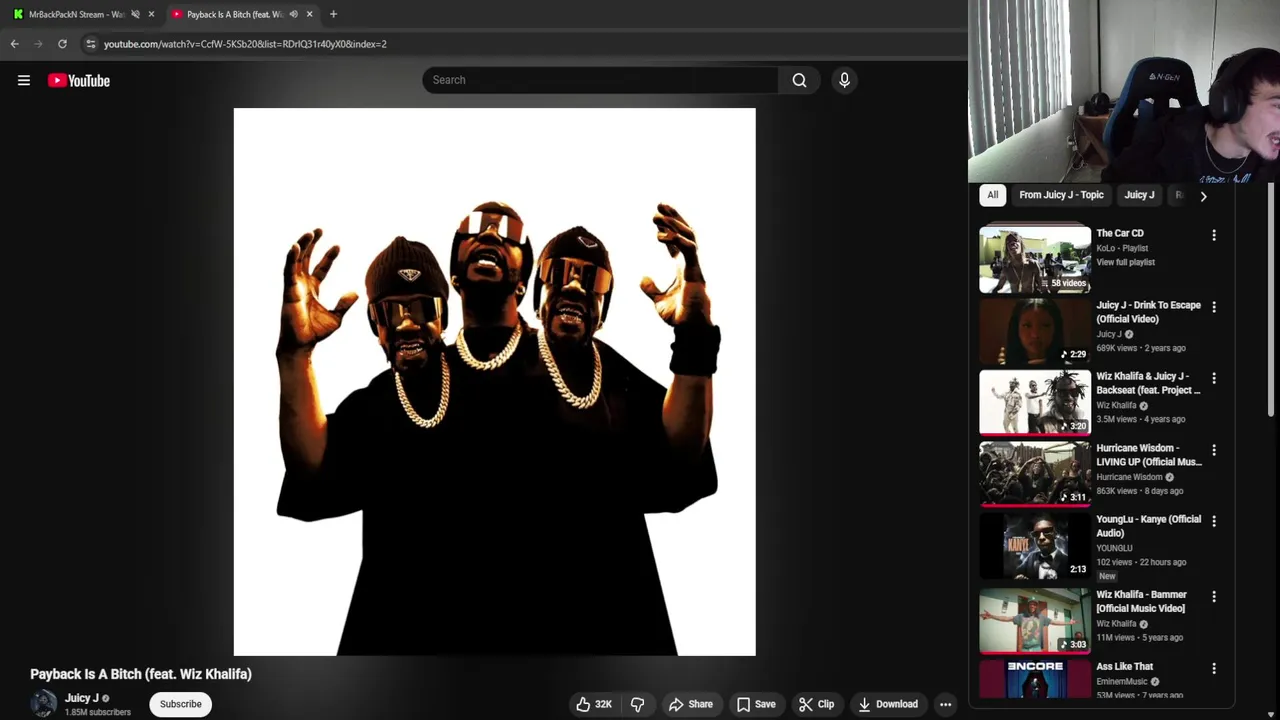This screenshot has height=720, width=1280.
Task: Open site information icon in address bar
Action: [x=91, y=44]
